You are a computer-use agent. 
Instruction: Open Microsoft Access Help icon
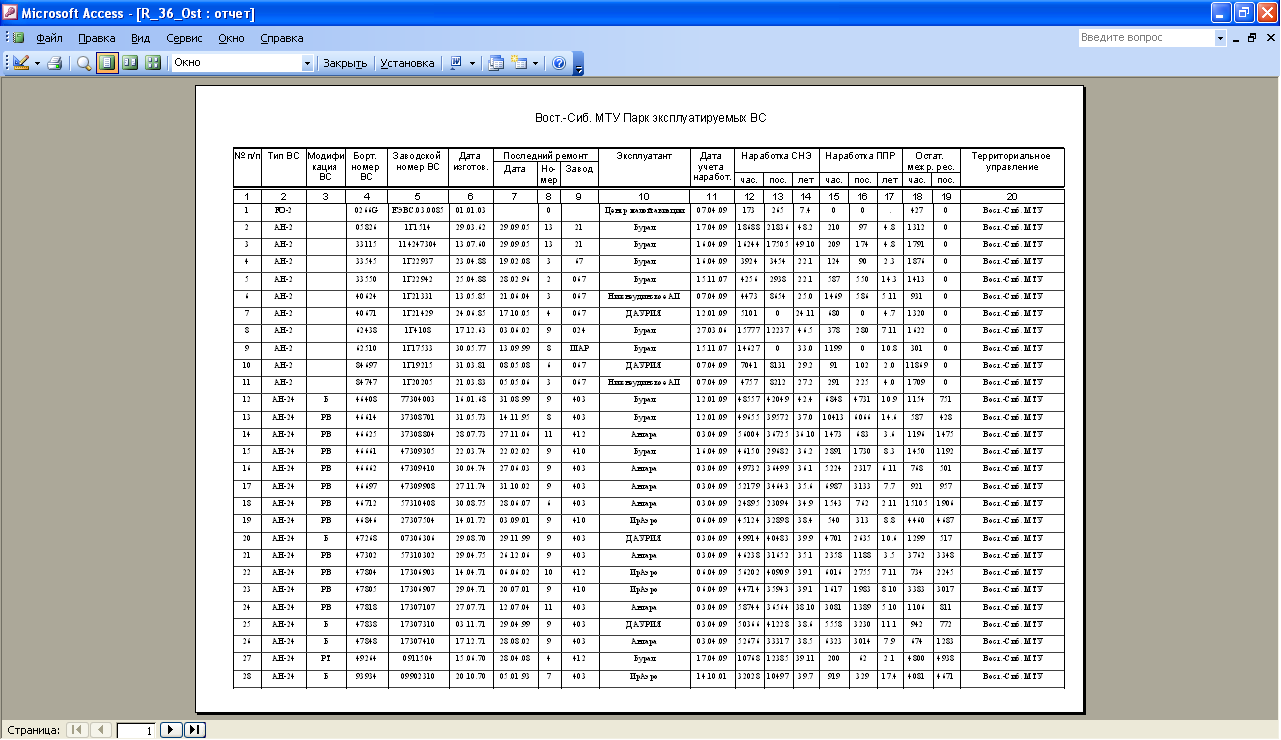(559, 63)
